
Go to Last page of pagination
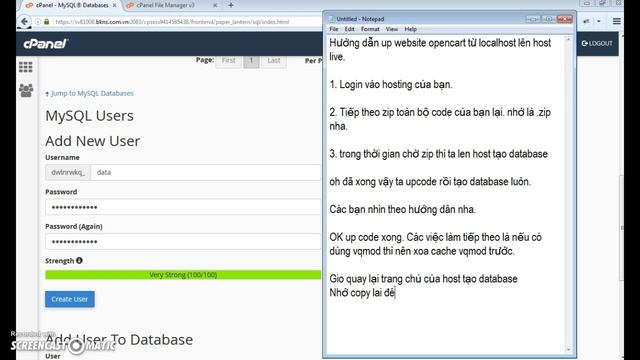tap(274, 60)
